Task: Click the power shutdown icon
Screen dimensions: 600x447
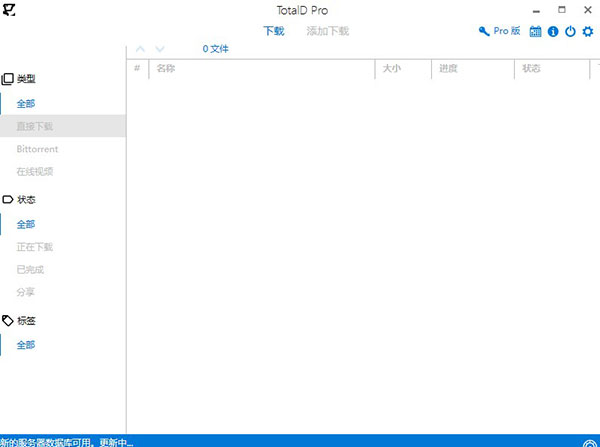Action: coord(570,31)
